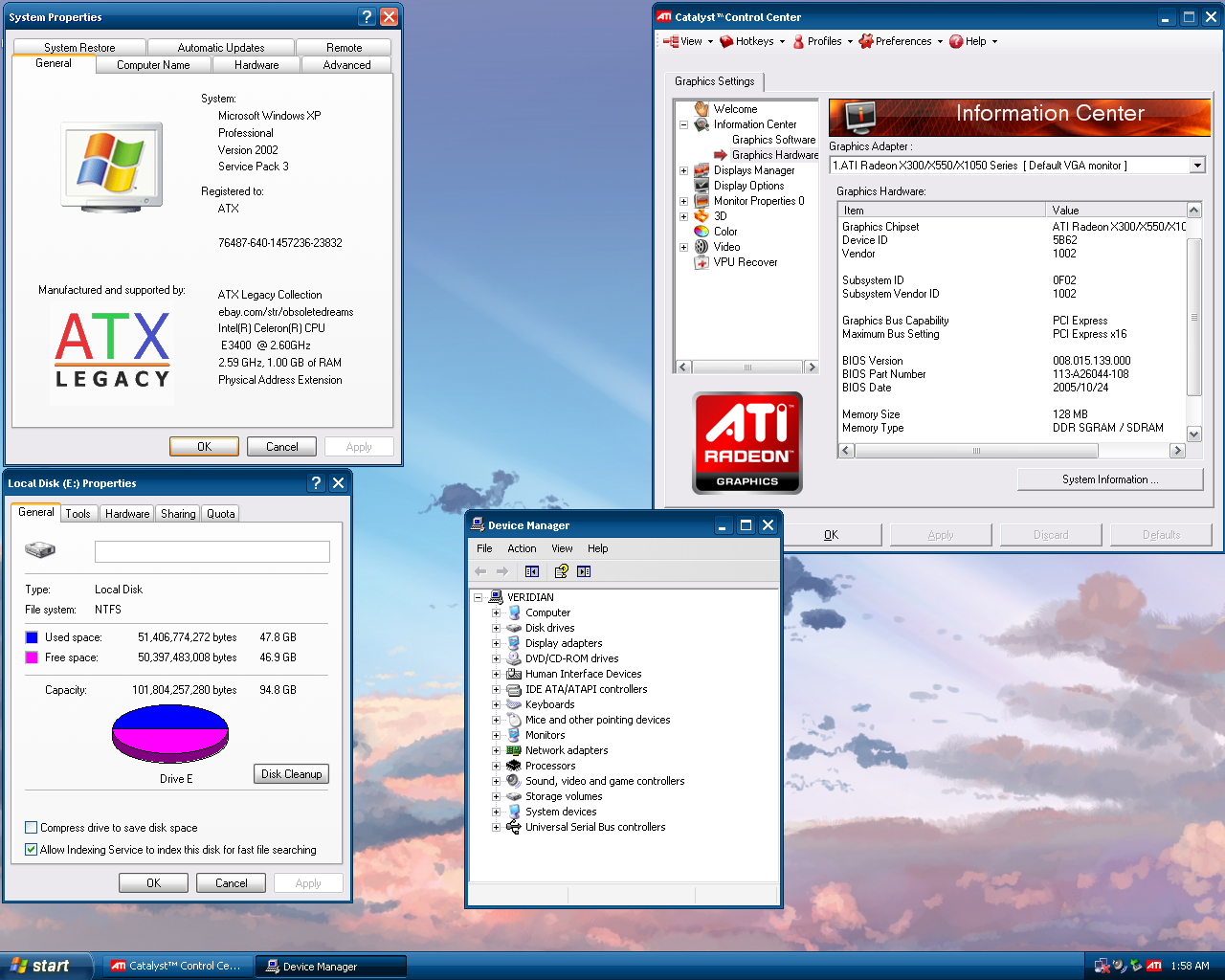Click Human Interface Devices icon
Viewport: 1225px width, 980px height.
pos(514,674)
